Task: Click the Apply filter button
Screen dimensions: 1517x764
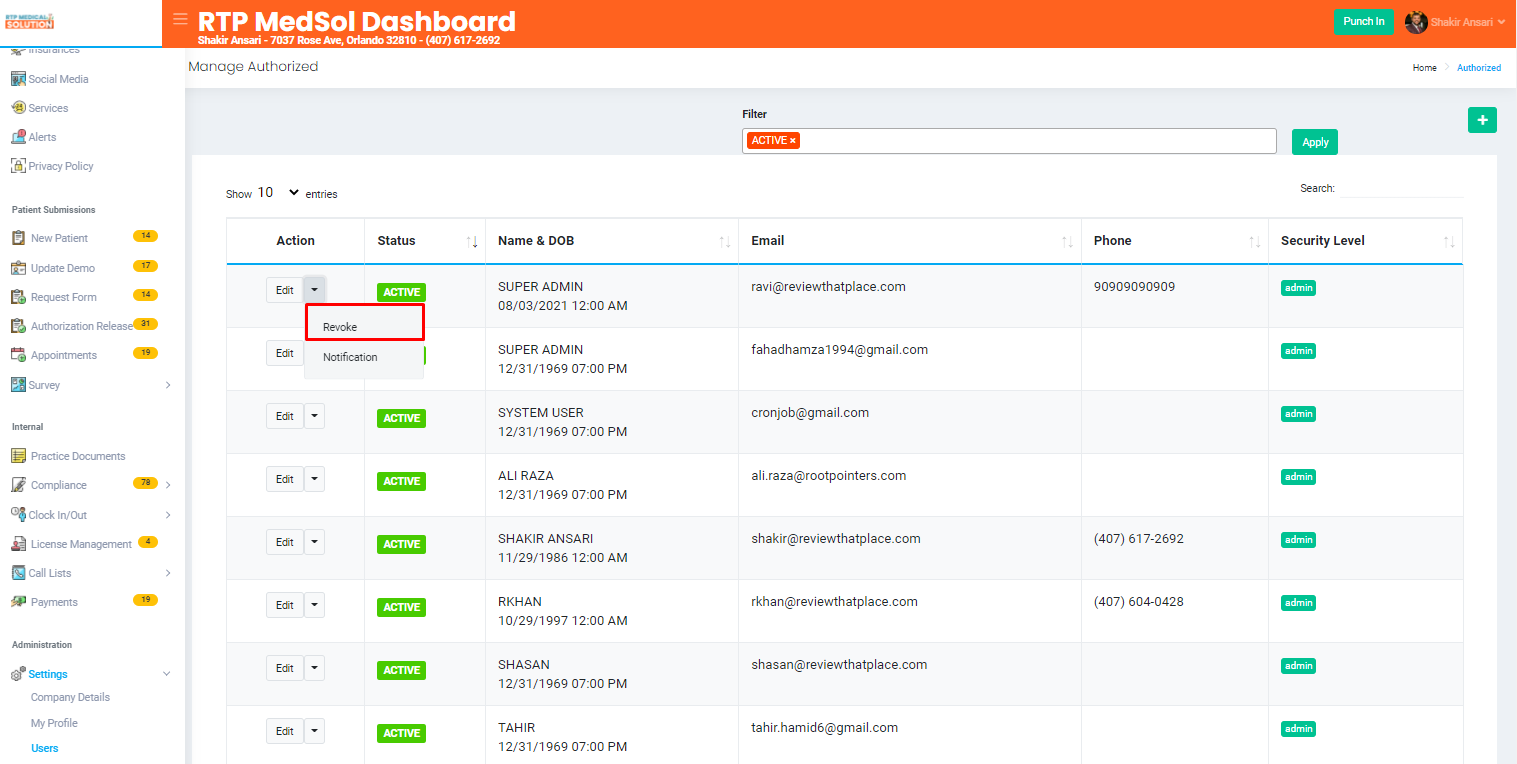Action: (1315, 142)
